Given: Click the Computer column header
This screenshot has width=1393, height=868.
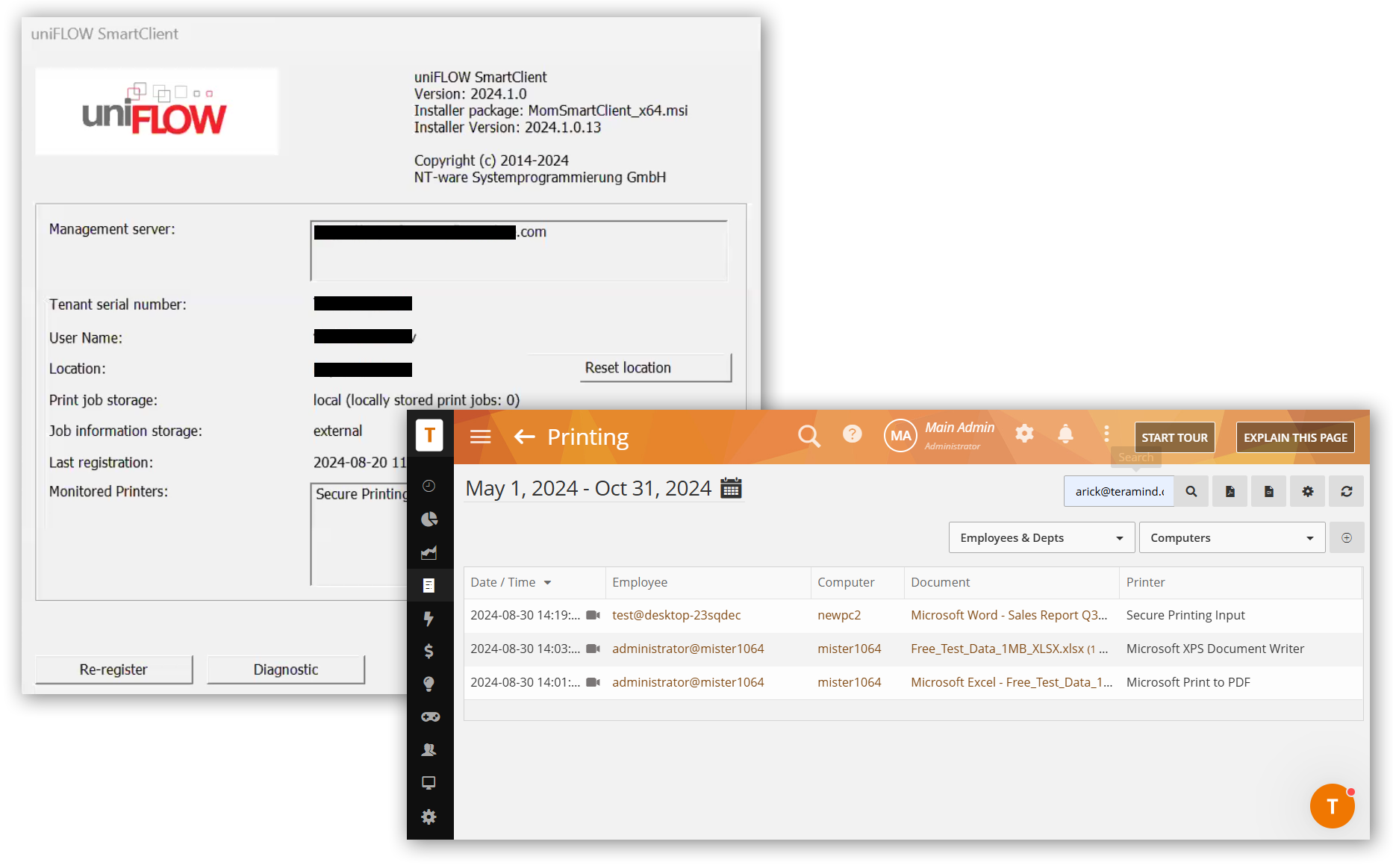Looking at the screenshot, I should 857,582.
